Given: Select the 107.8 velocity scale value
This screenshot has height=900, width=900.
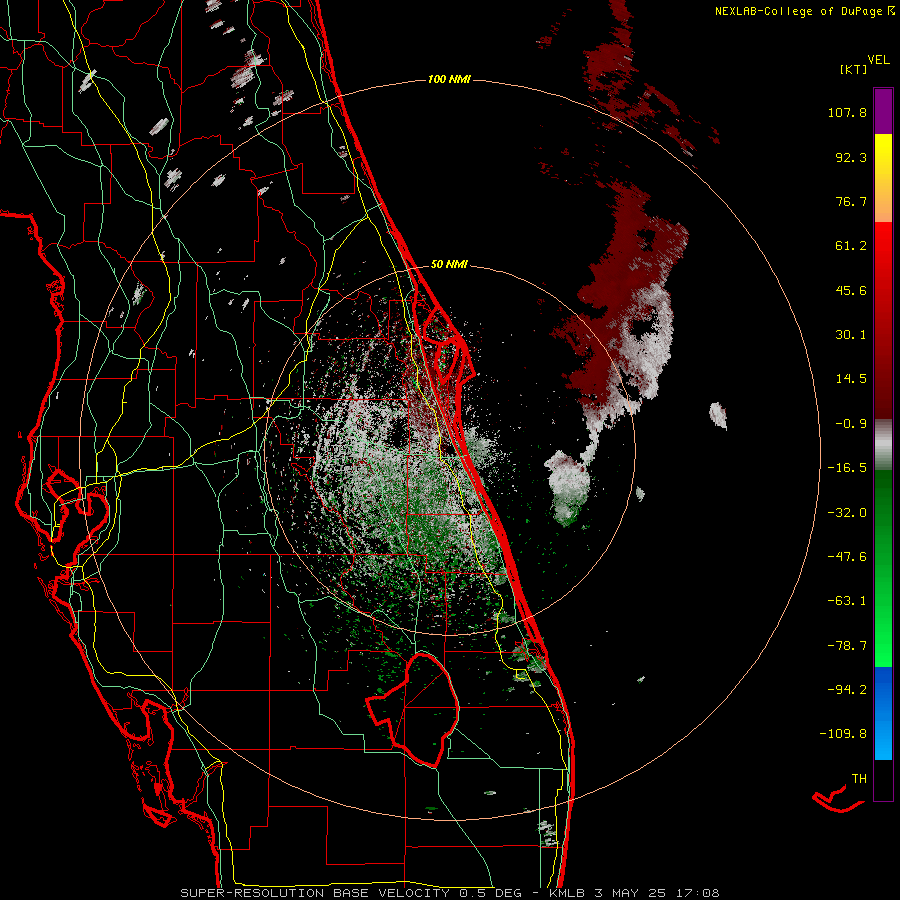Looking at the screenshot, I should point(847,112).
